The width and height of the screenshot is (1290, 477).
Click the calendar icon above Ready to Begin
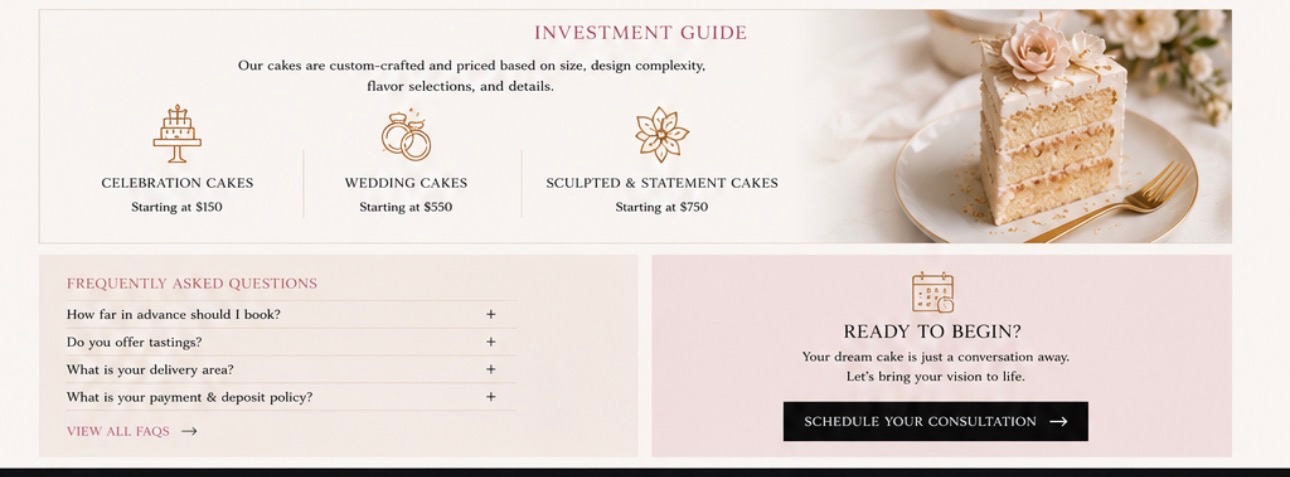pyautogui.click(x=933, y=292)
